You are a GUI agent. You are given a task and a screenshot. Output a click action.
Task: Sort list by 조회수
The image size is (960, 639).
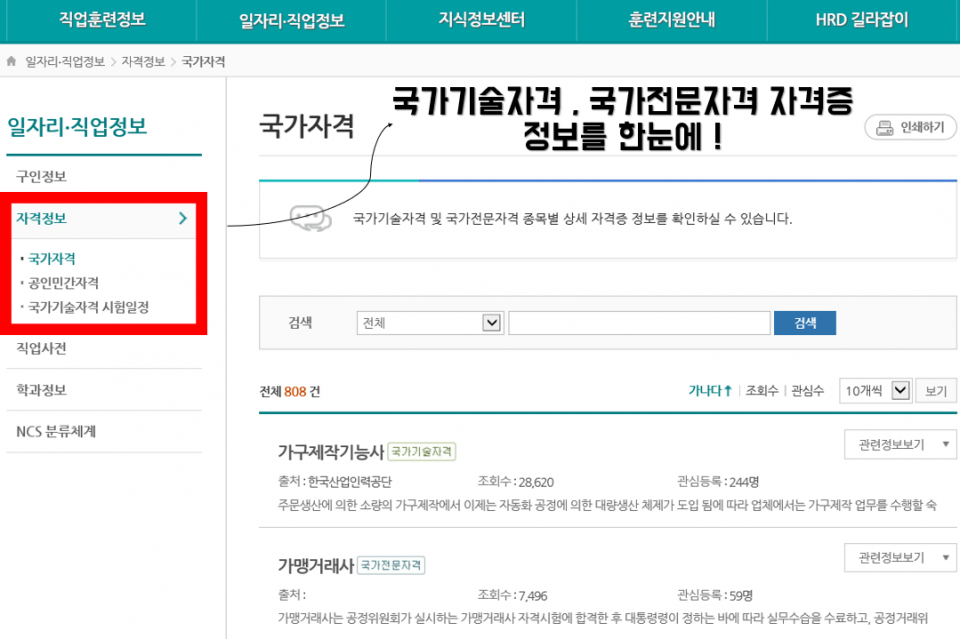click(762, 391)
